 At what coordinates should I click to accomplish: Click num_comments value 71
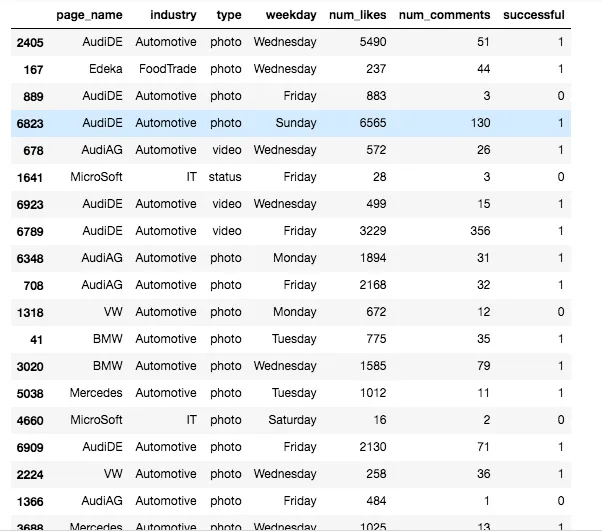(x=483, y=447)
